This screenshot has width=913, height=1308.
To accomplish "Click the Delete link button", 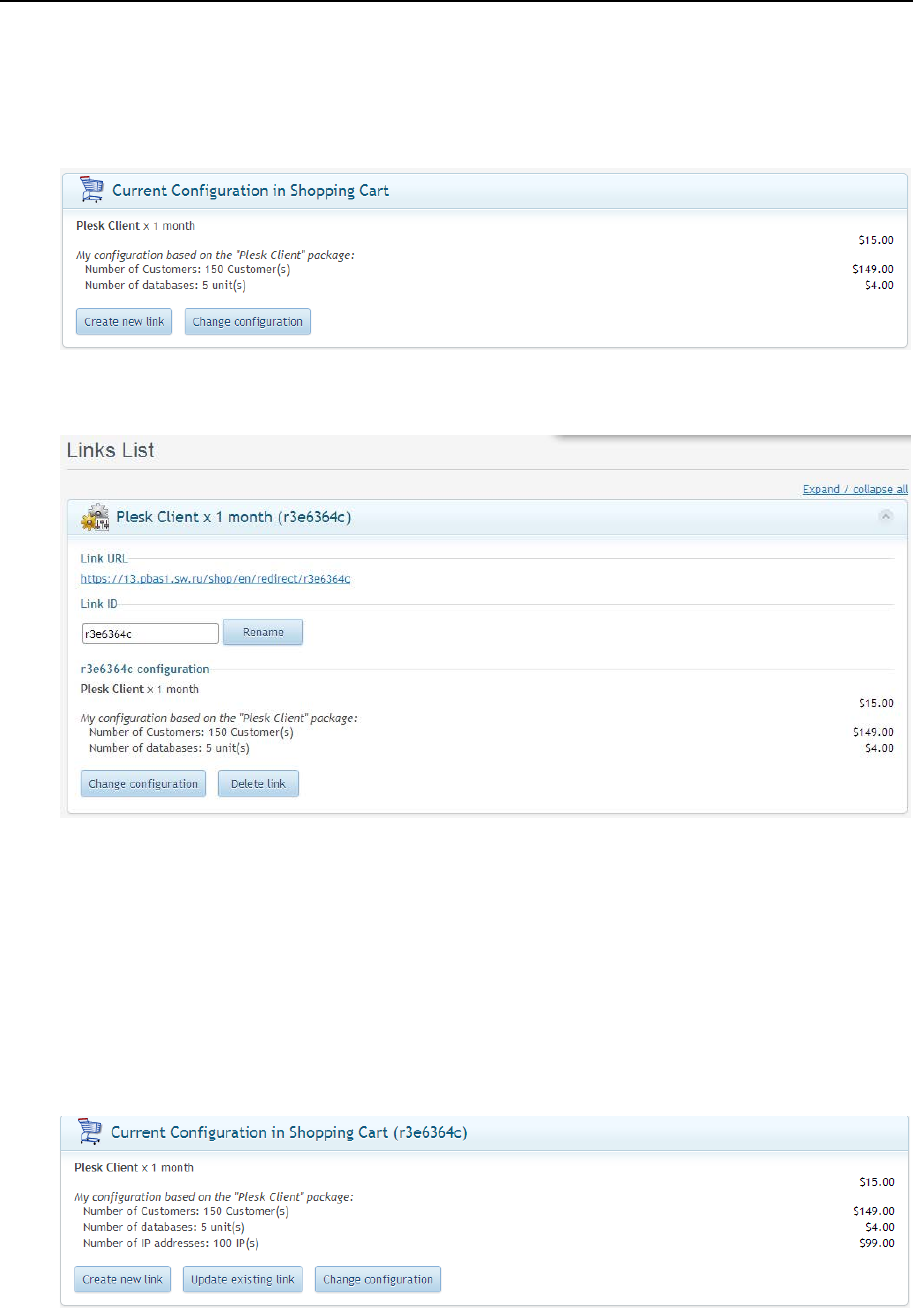I will coord(258,784).
